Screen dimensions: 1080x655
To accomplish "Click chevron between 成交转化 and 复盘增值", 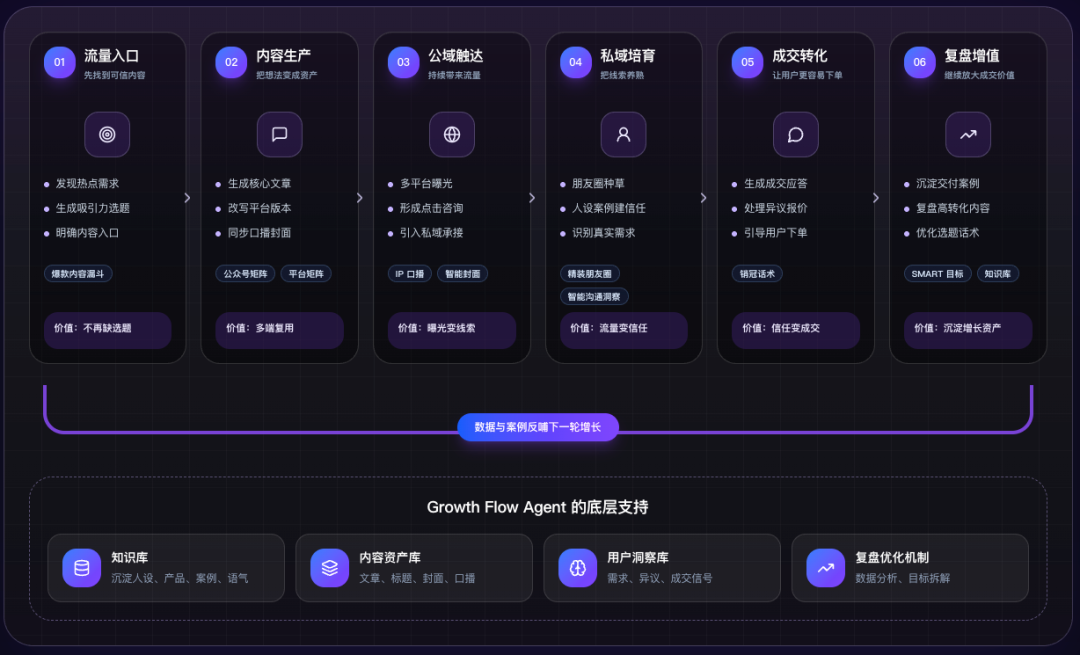I will coord(875,198).
